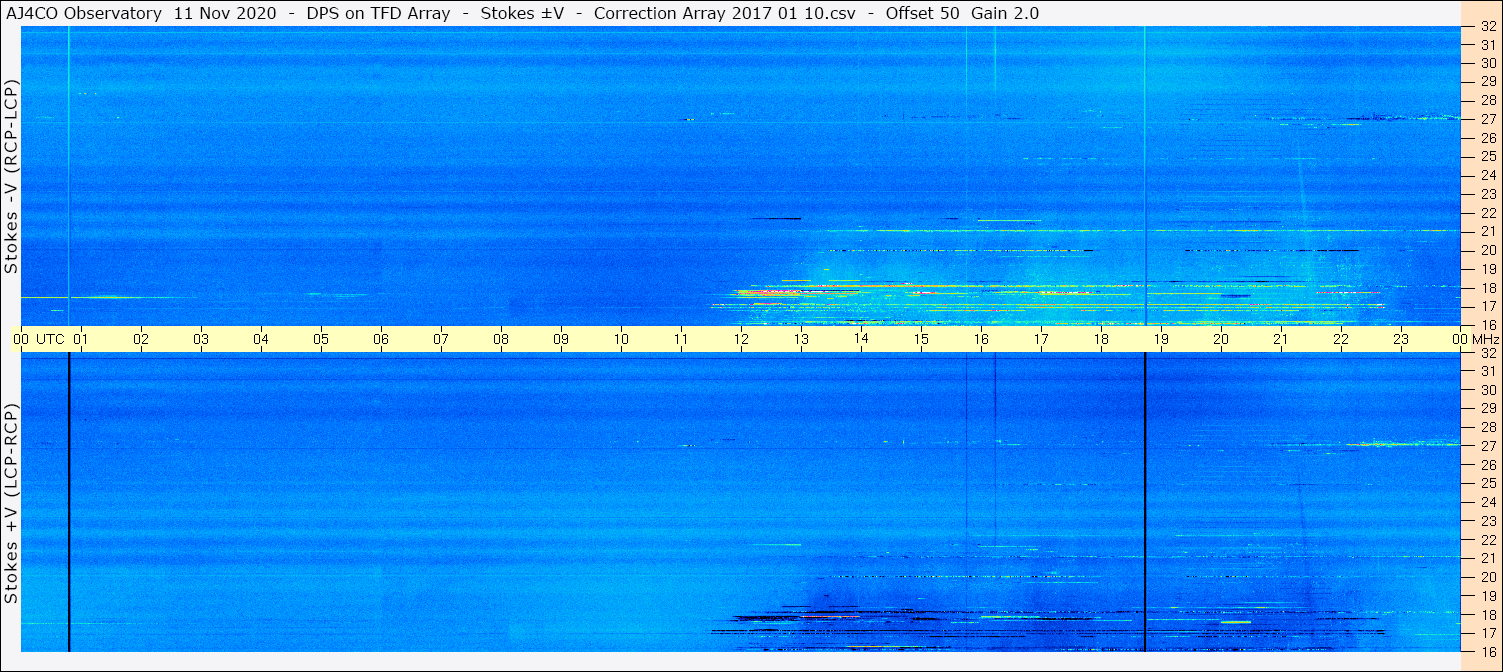Click the 21 hour marker on time axis
1503x672 pixels.
click(x=1281, y=339)
